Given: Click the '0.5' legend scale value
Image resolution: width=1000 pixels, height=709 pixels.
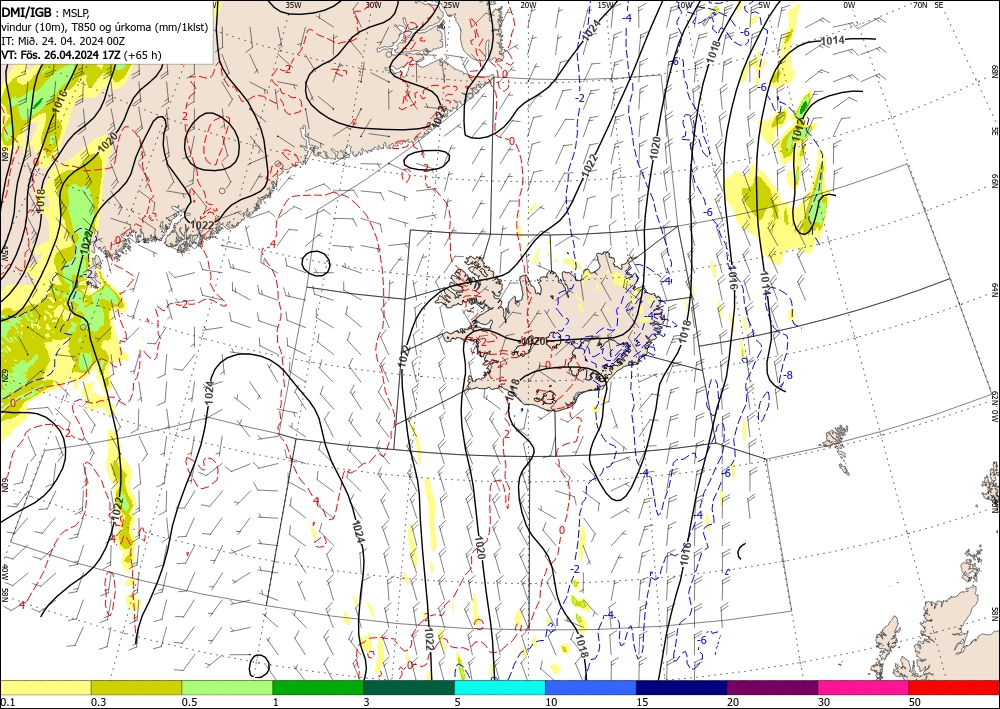Looking at the screenshot, I should (189, 702).
